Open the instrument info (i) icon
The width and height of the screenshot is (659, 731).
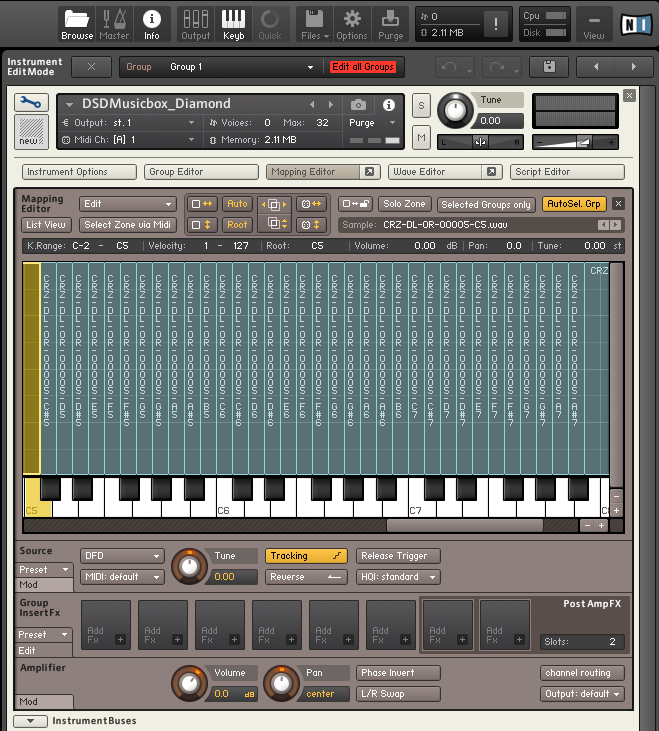click(x=389, y=105)
